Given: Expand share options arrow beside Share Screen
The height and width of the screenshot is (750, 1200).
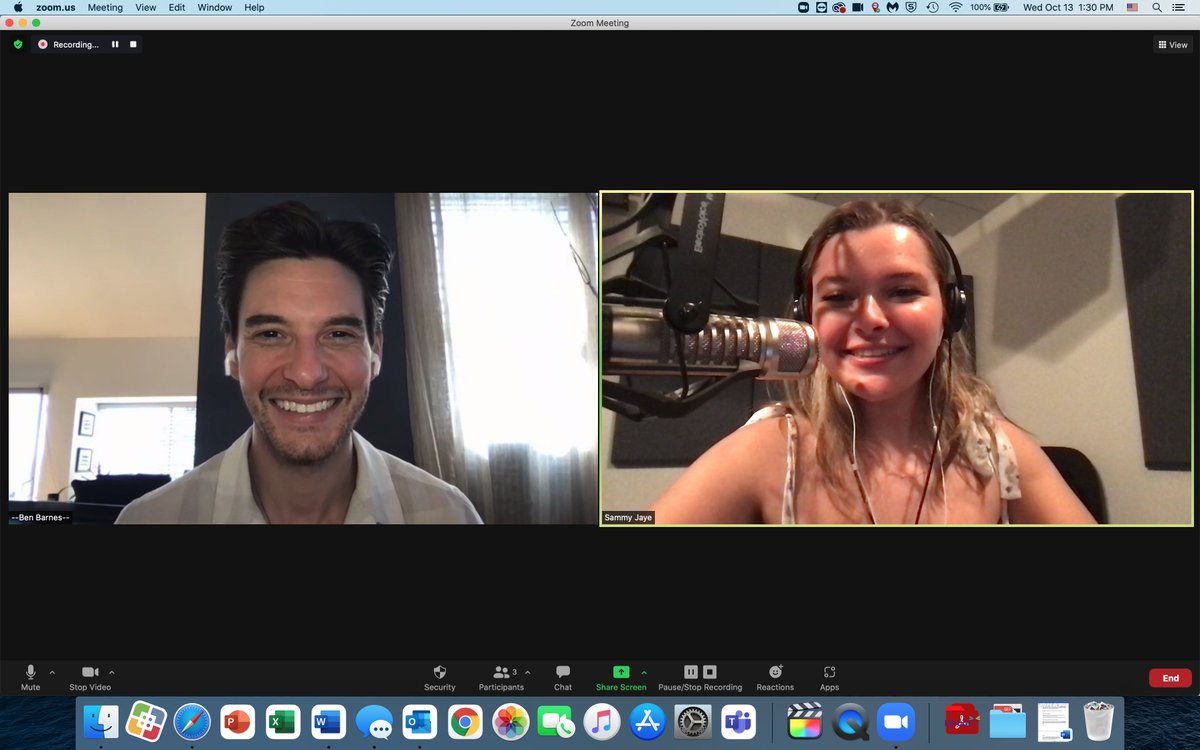Looking at the screenshot, I should click(x=644, y=672).
